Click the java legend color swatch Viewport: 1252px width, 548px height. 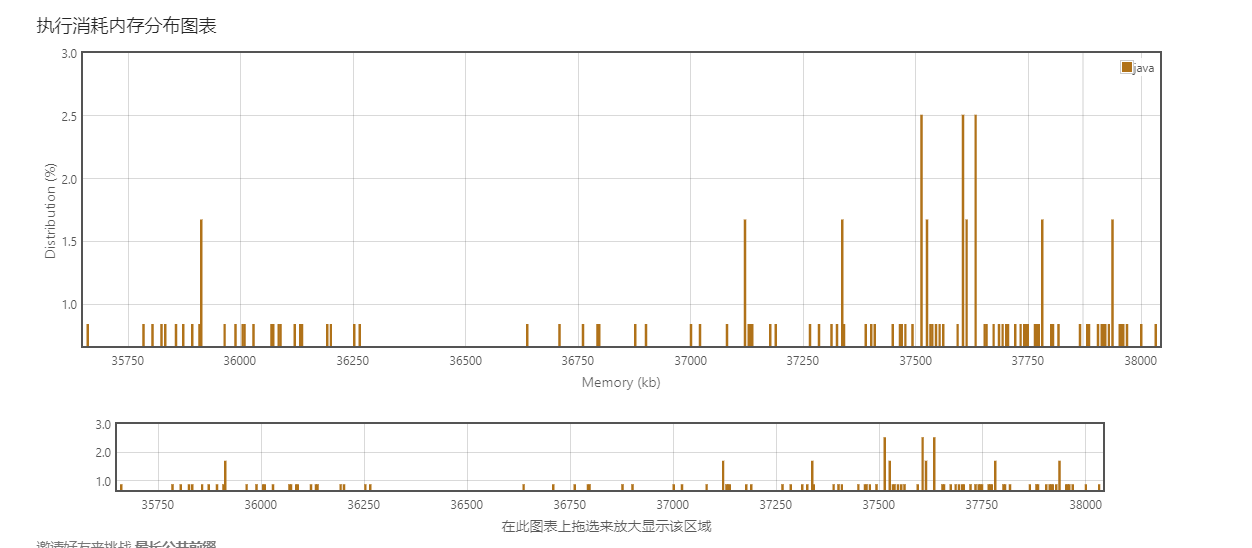pos(1127,67)
